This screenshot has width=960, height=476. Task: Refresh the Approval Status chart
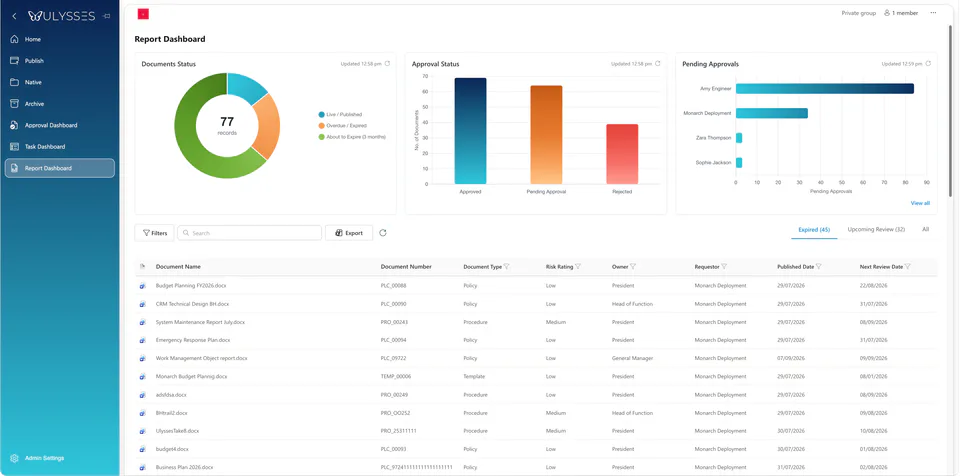coord(658,64)
